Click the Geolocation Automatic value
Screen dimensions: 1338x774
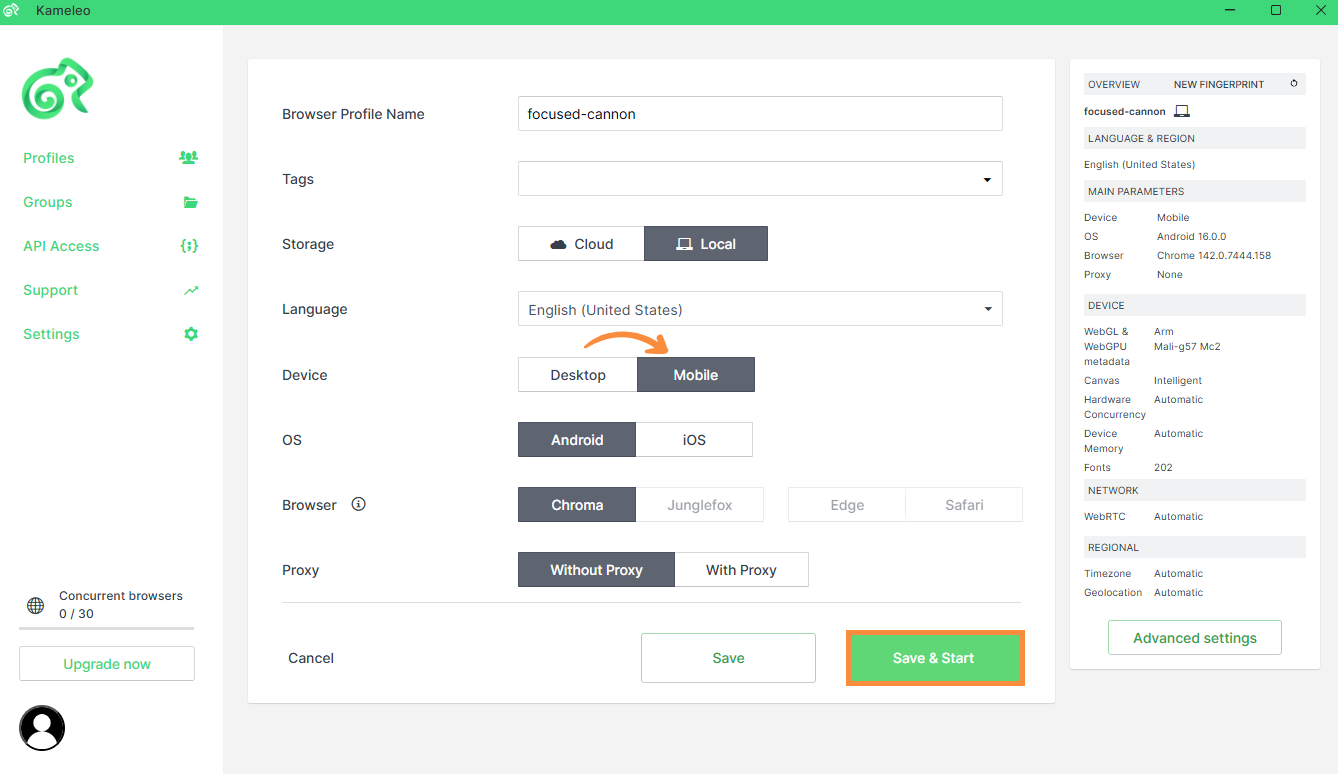(1178, 592)
